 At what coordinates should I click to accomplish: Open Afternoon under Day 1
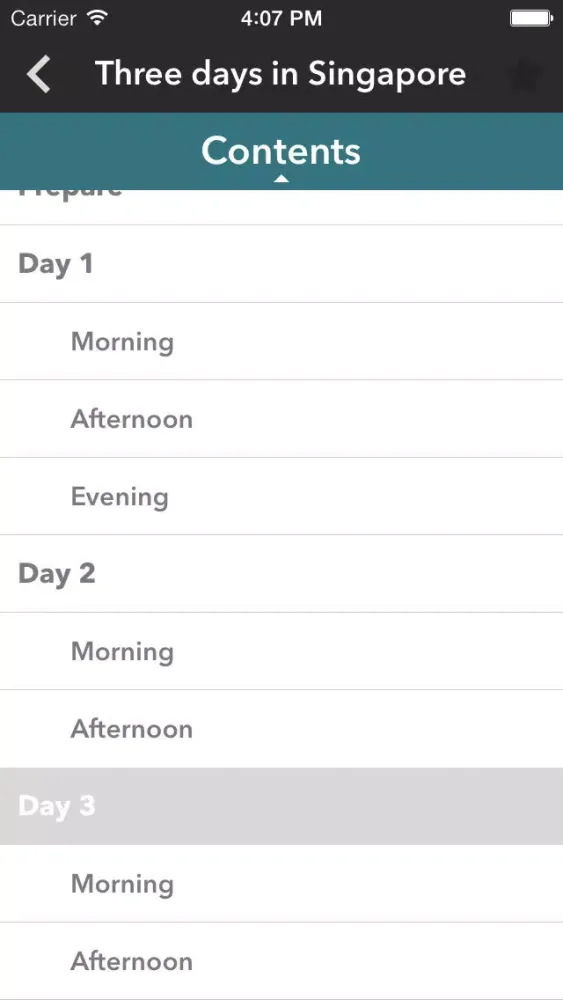[x=281, y=419]
